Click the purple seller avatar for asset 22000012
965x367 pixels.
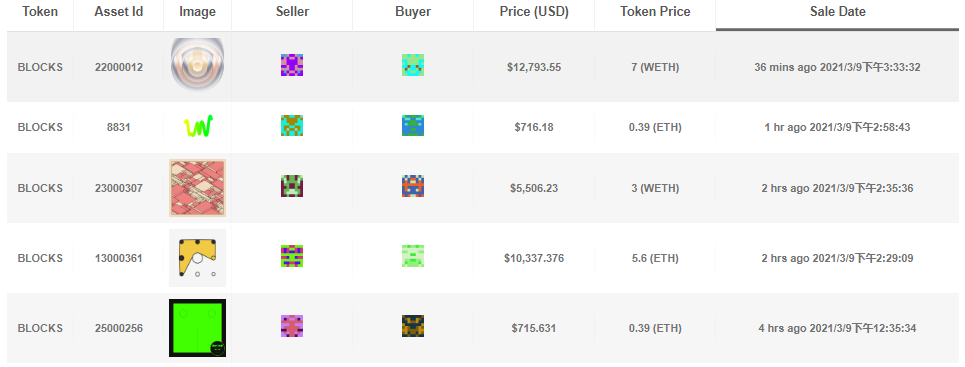tap(292, 65)
